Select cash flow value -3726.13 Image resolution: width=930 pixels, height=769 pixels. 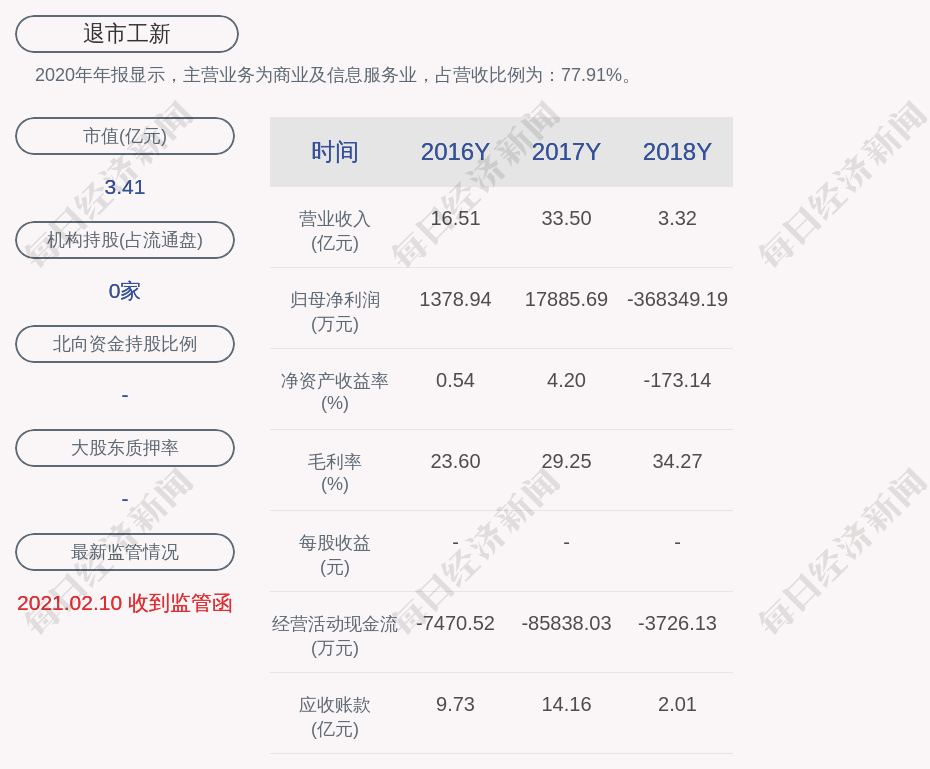(677, 623)
